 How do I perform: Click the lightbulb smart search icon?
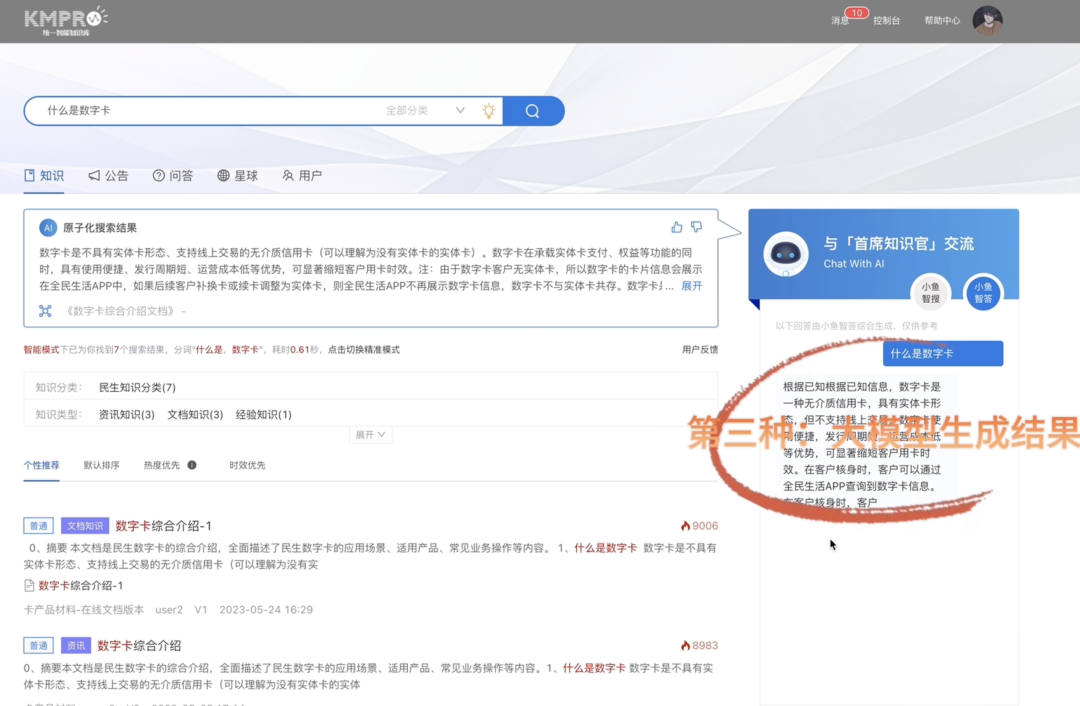[x=488, y=111]
